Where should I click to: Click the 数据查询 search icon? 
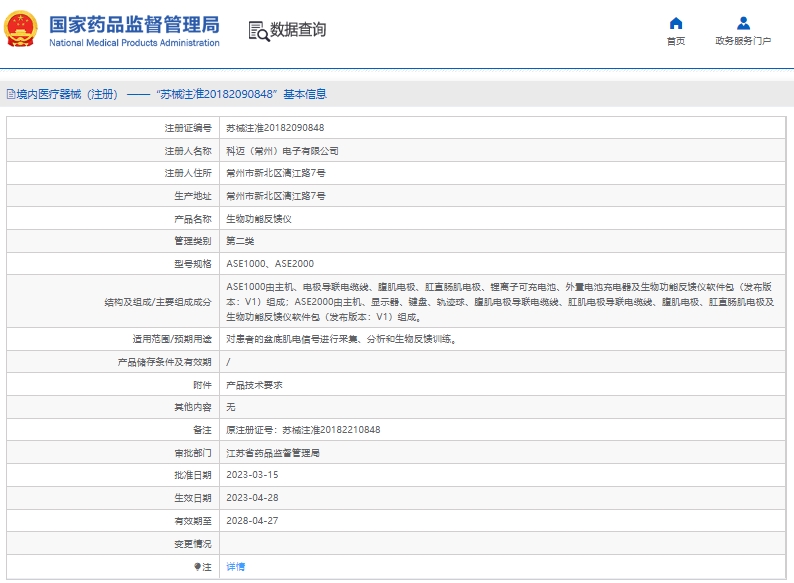259,31
